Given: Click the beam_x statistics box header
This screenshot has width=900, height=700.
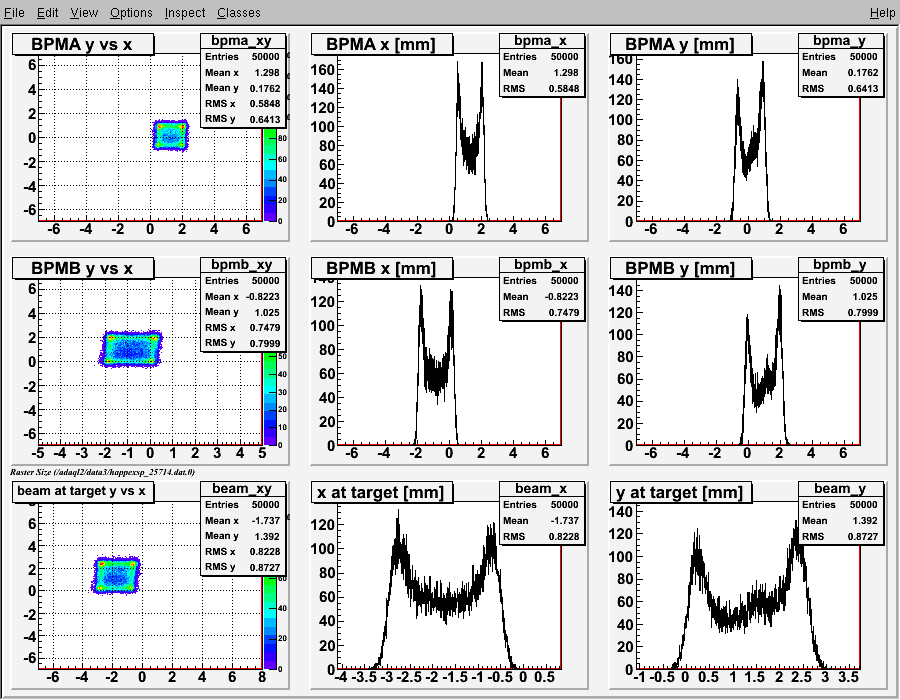Looking at the screenshot, I should click(541, 488).
